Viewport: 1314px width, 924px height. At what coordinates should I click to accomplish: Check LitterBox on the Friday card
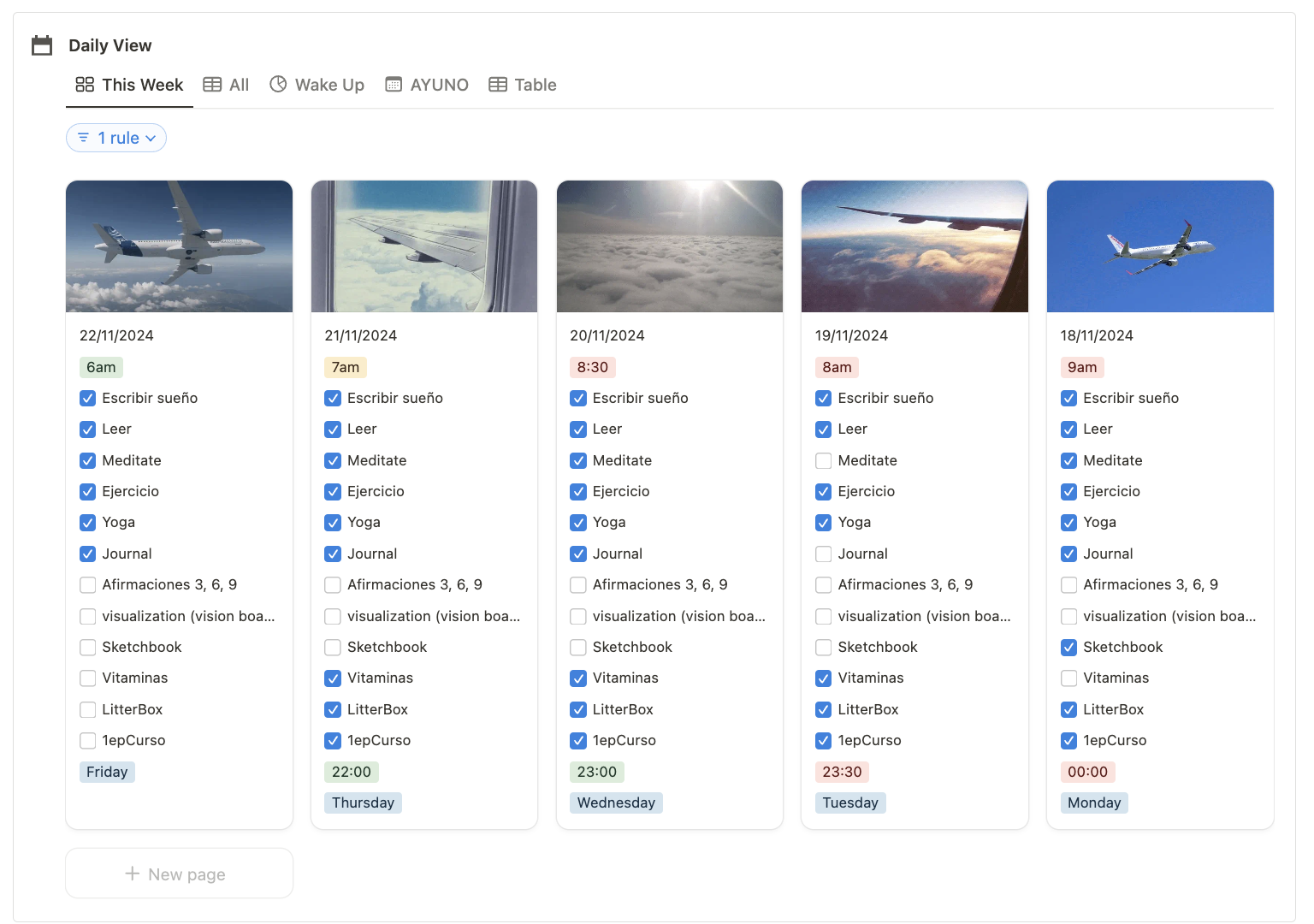[87, 710]
